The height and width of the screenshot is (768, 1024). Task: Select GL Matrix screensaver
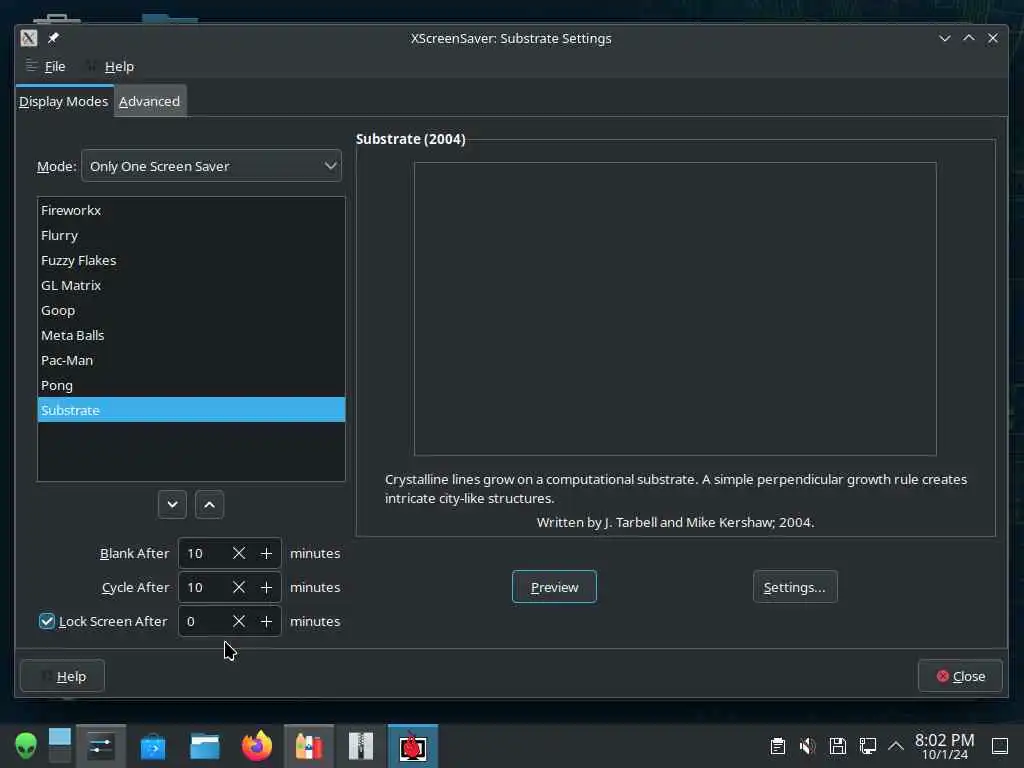point(191,285)
